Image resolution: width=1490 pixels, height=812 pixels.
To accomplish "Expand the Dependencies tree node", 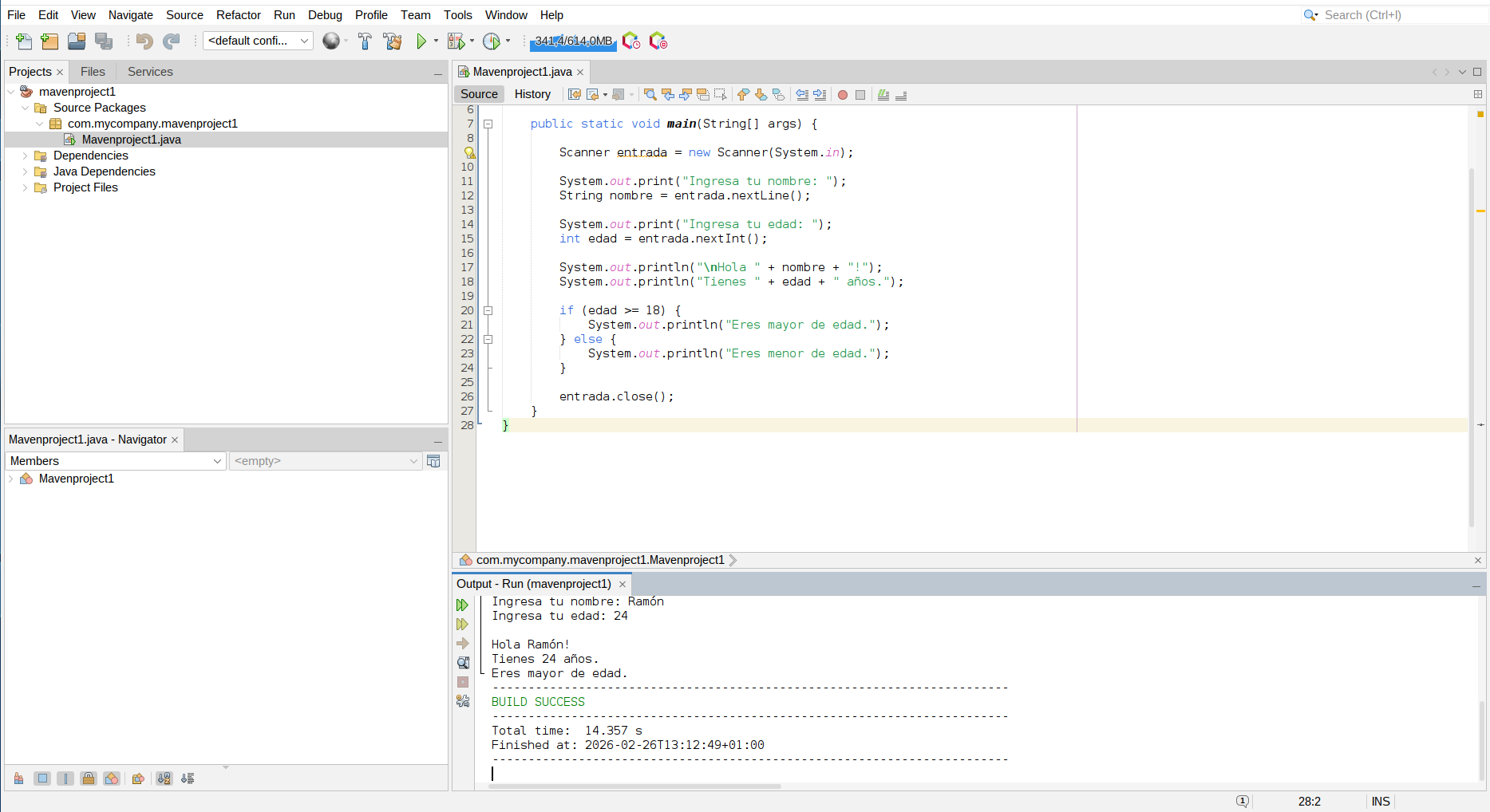I will 26,156.
